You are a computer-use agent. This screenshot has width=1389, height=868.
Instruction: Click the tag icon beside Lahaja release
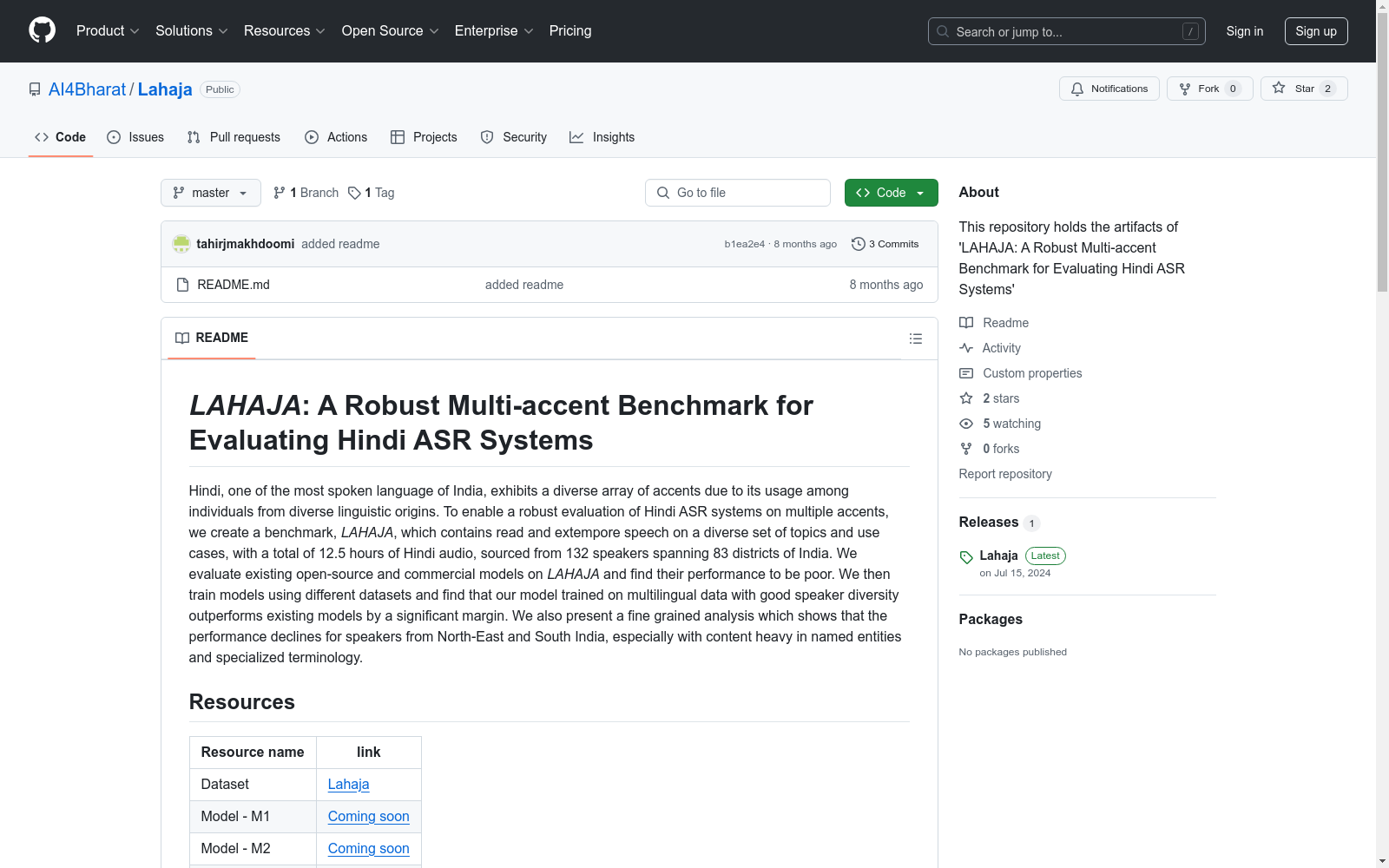pos(966,557)
